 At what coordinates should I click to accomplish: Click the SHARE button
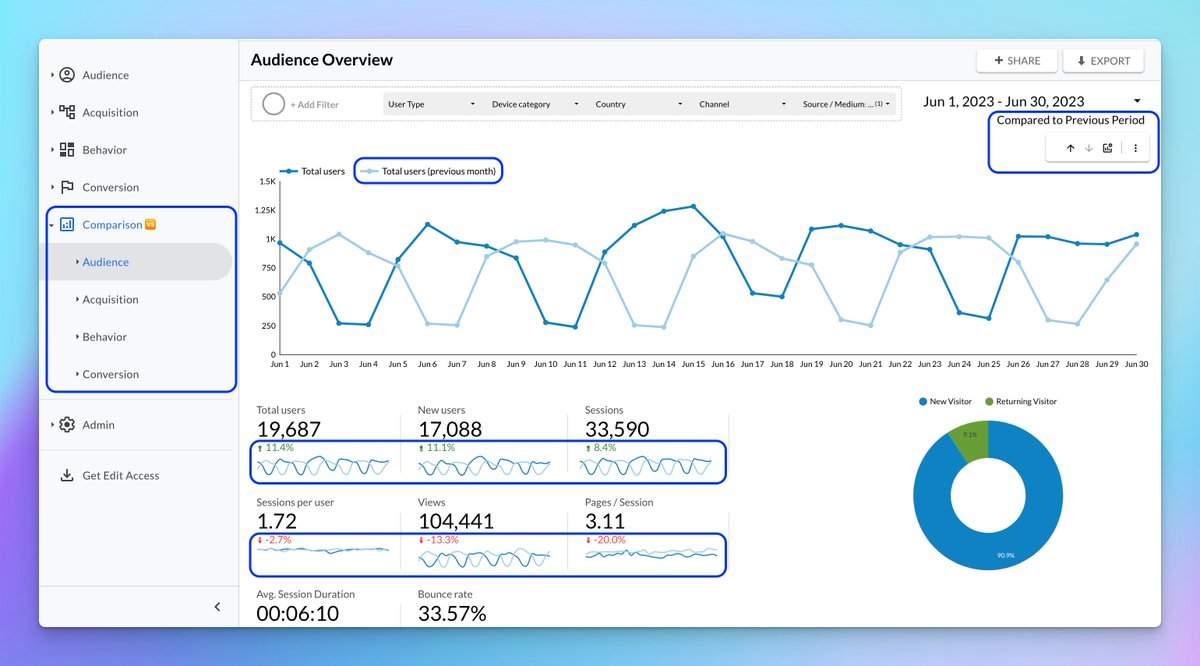click(x=1017, y=60)
